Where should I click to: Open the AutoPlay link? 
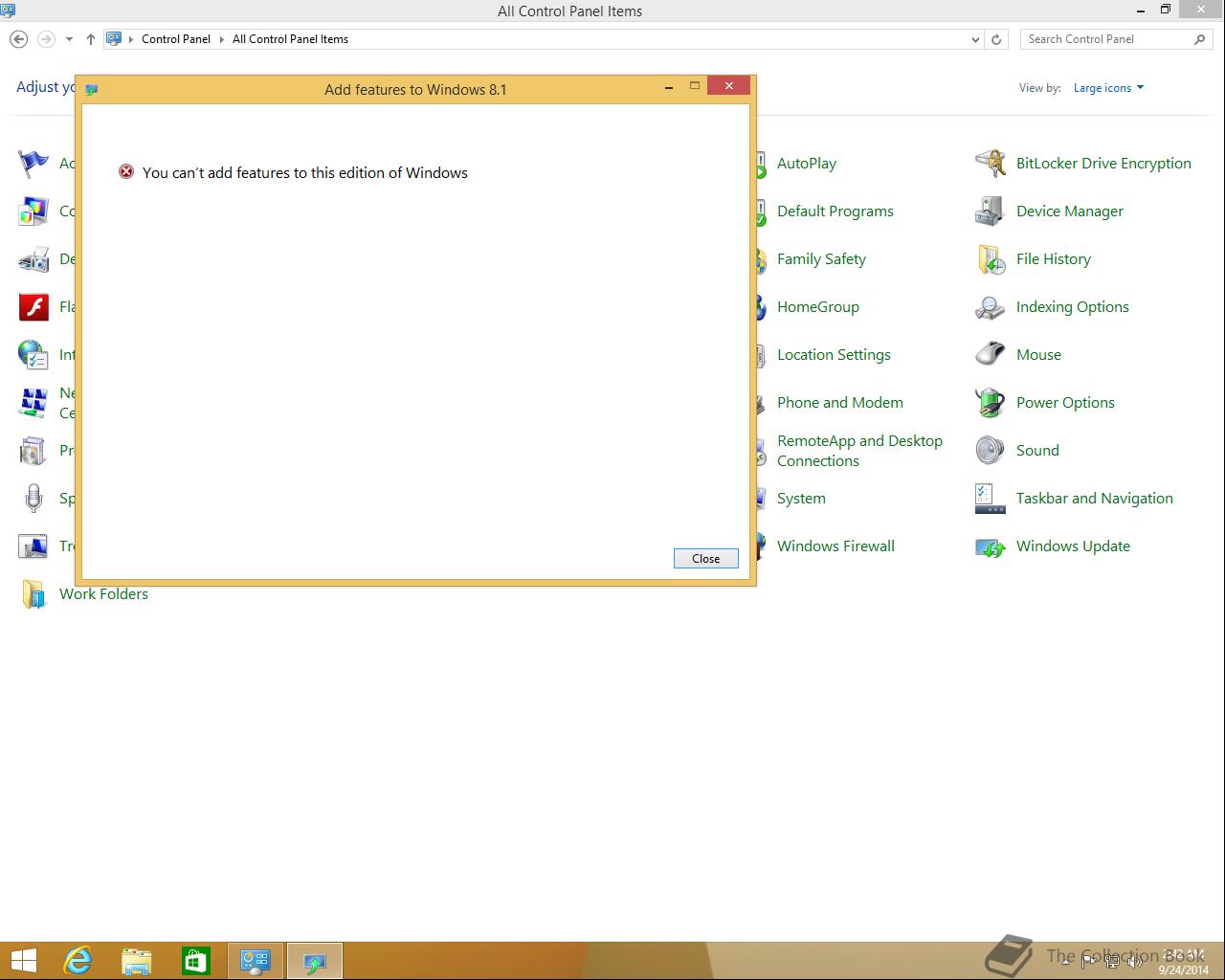tap(807, 164)
